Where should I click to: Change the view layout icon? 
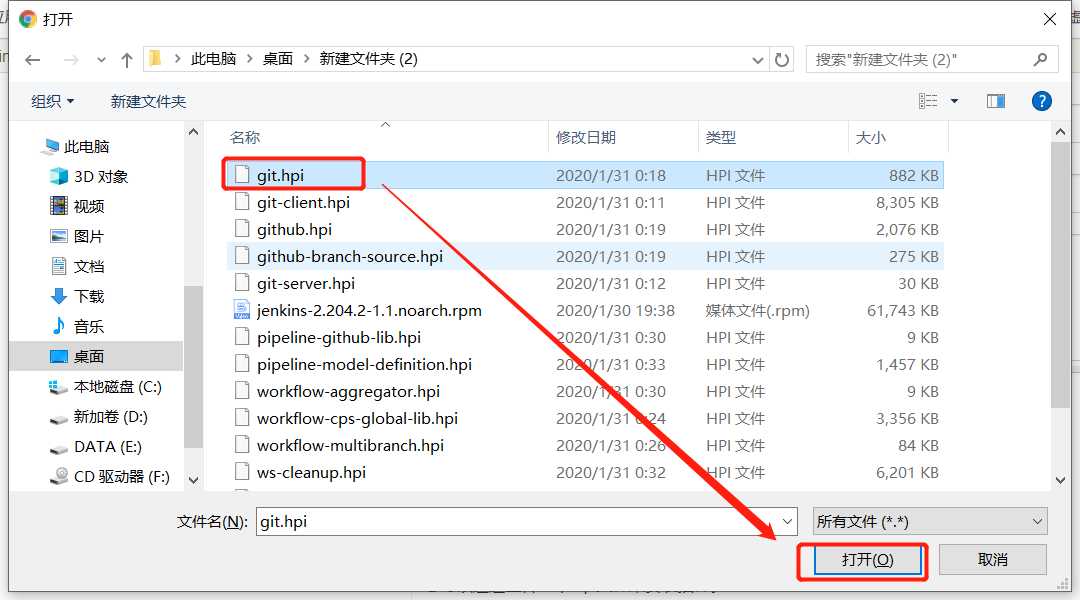pos(928,101)
